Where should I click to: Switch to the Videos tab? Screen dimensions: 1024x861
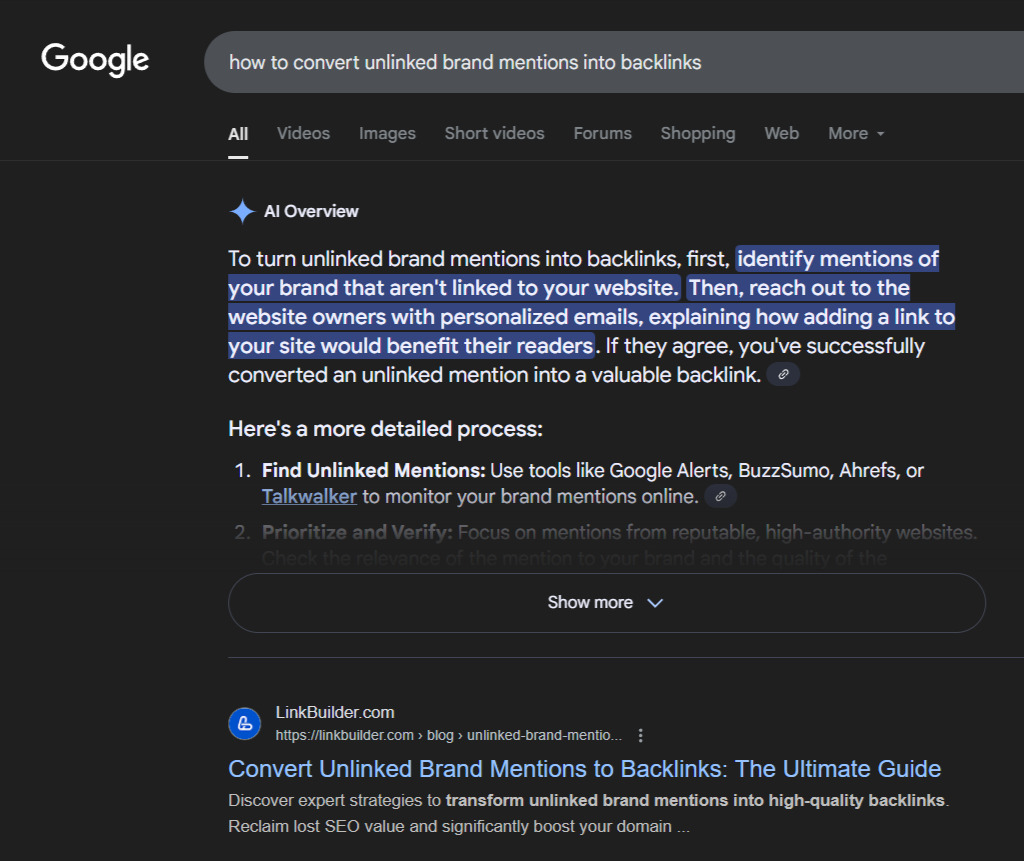click(304, 133)
